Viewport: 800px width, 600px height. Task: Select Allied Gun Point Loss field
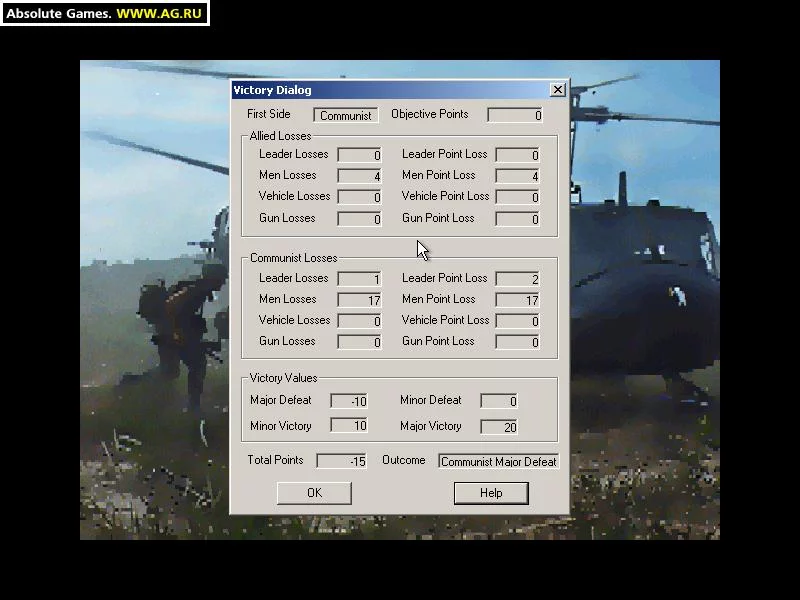coord(517,219)
